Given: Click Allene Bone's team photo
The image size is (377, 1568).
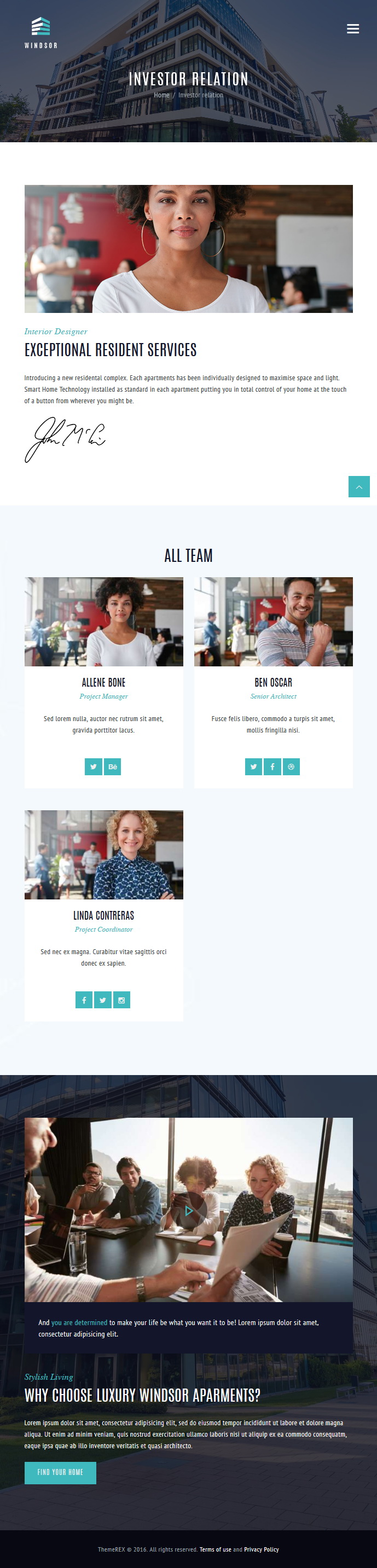Looking at the screenshot, I should click(x=103, y=622).
